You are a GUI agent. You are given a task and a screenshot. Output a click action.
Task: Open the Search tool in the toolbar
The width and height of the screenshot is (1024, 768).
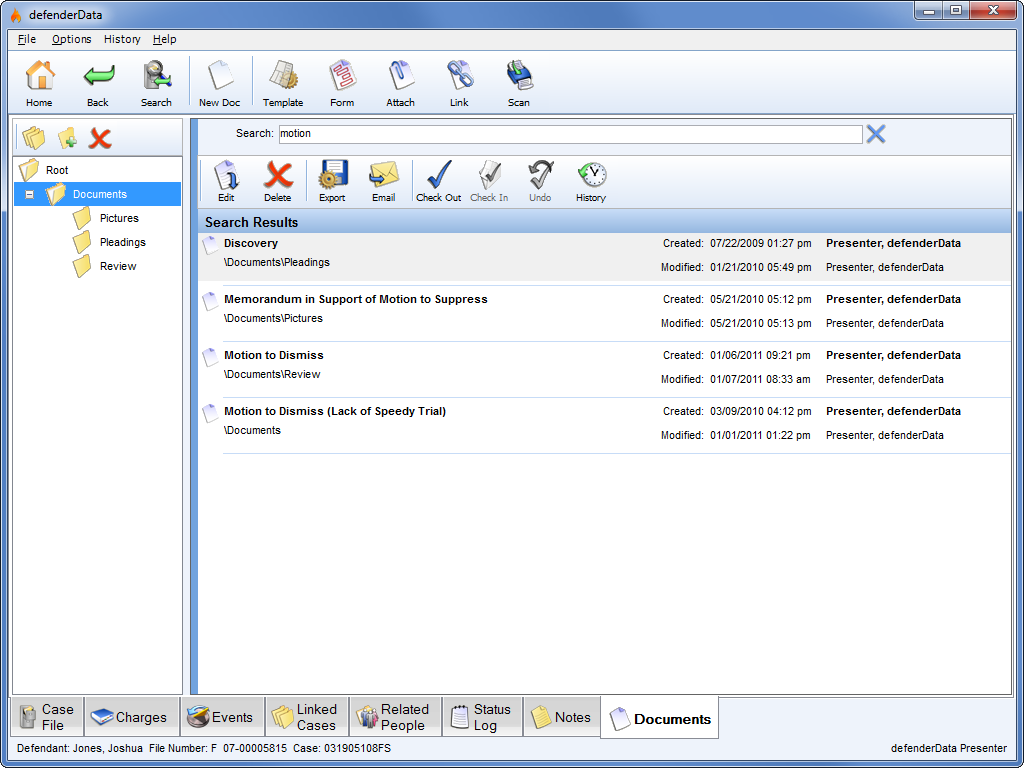point(156,83)
